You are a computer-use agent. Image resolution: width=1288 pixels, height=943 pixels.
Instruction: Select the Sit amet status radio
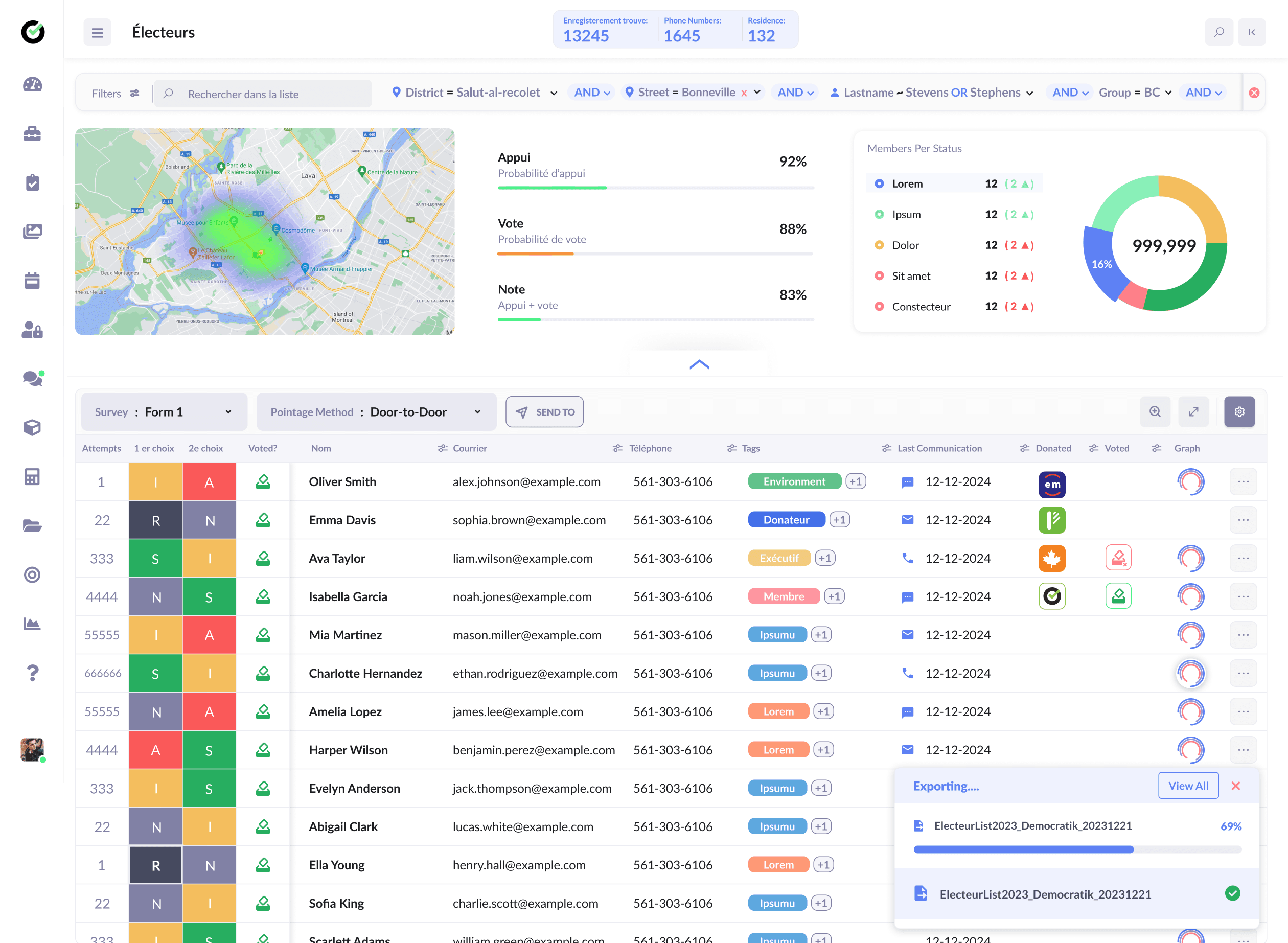[x=880, y=275]
